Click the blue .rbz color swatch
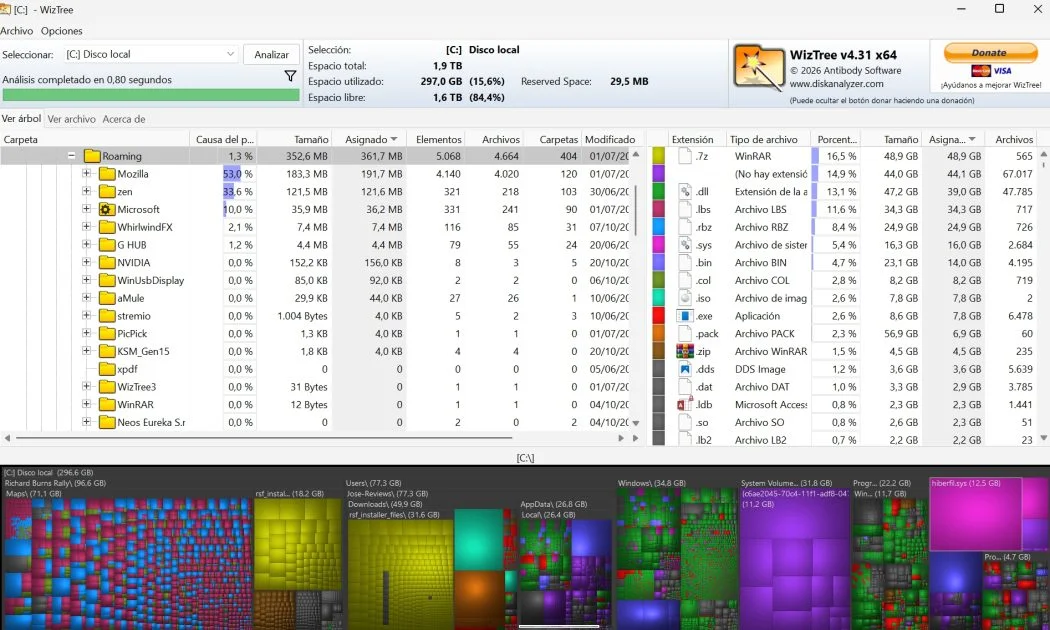Image resolution: width=1050 pixels, height=630 pixels. coord(658,227)
